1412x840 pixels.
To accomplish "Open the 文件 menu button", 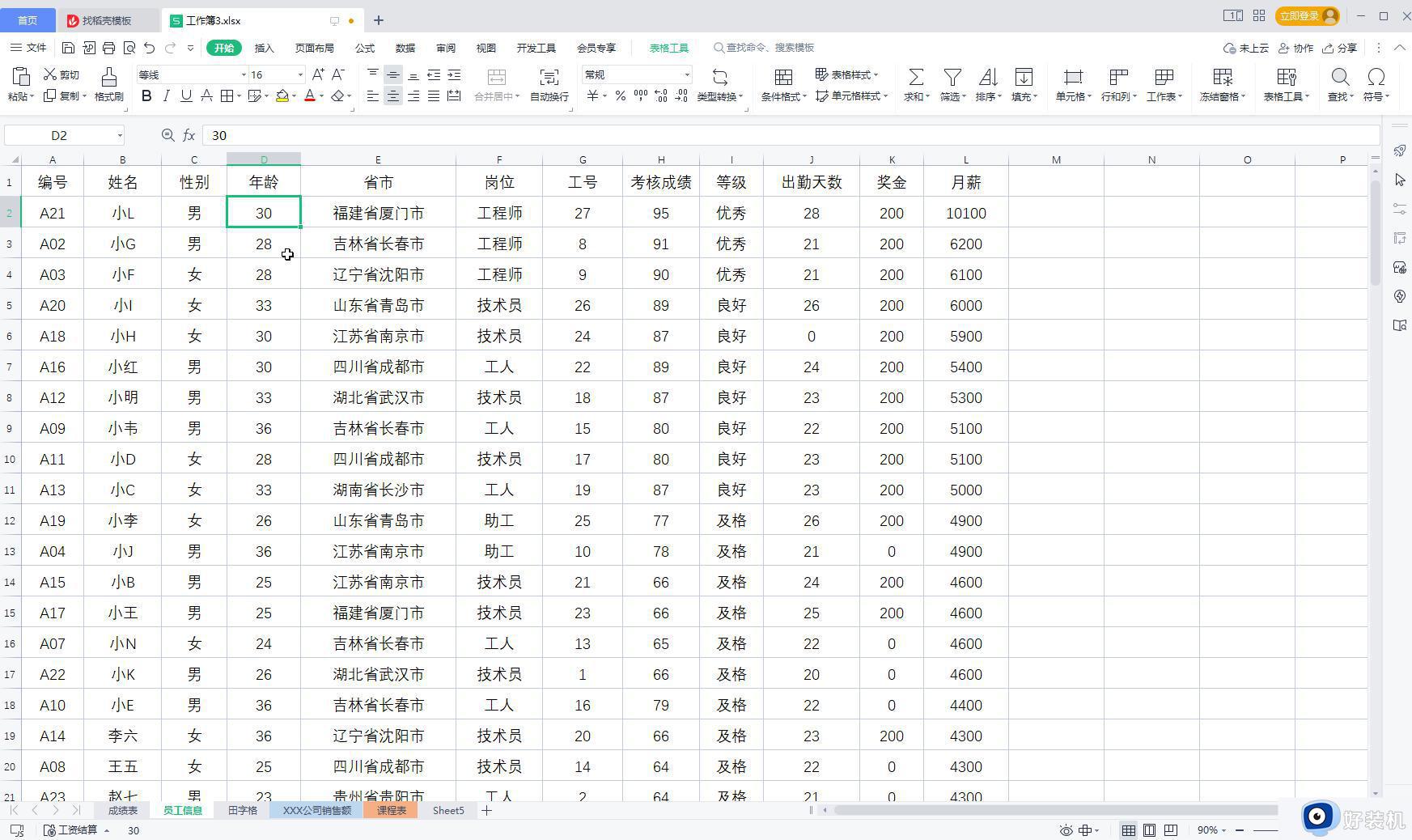I will [x=28, y=48].
